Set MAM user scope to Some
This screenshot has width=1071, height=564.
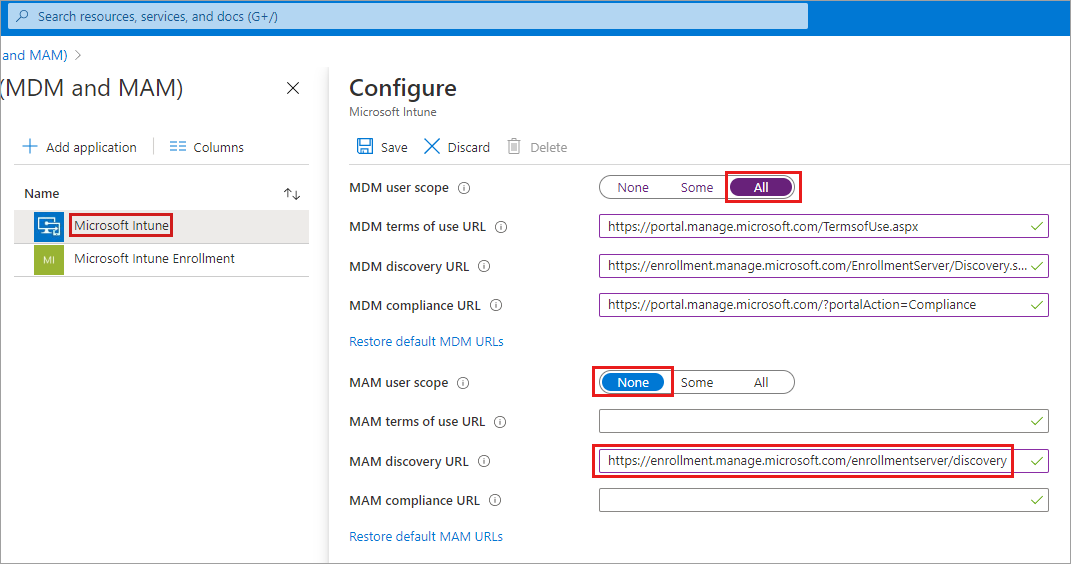pos(697,382)
